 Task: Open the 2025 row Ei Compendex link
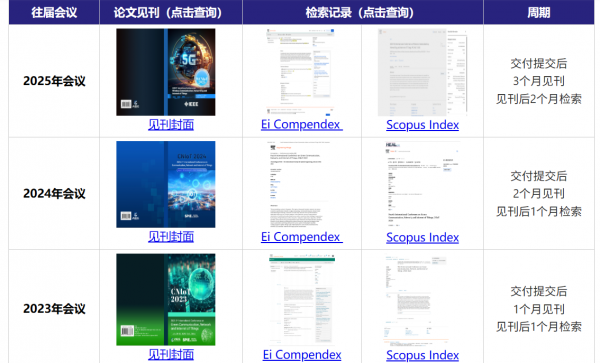(302, 124)
